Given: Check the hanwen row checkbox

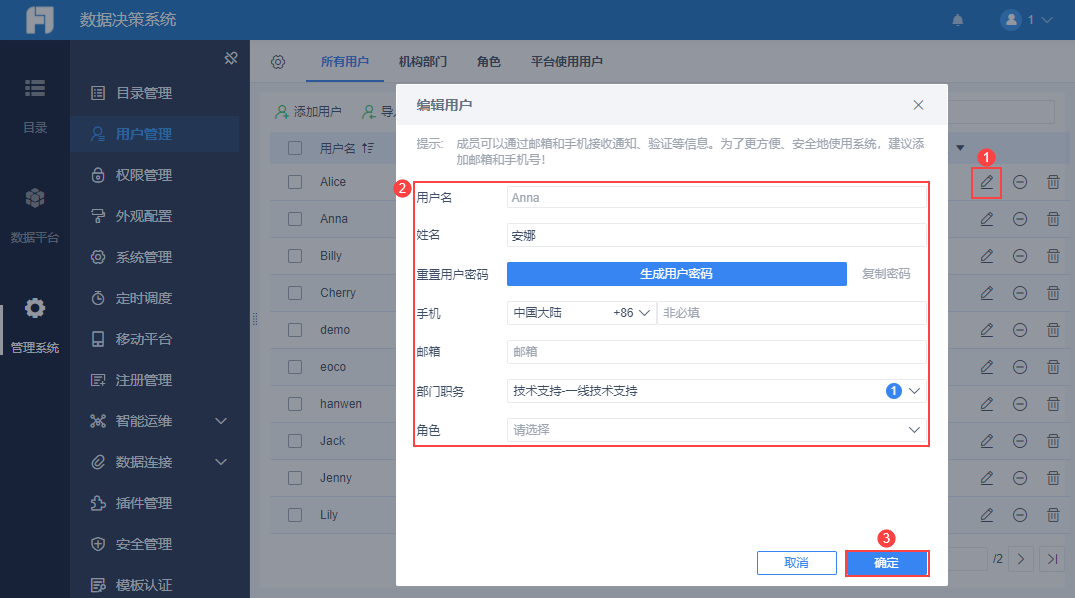Looking at the screenshot, I should click(295, 404).
